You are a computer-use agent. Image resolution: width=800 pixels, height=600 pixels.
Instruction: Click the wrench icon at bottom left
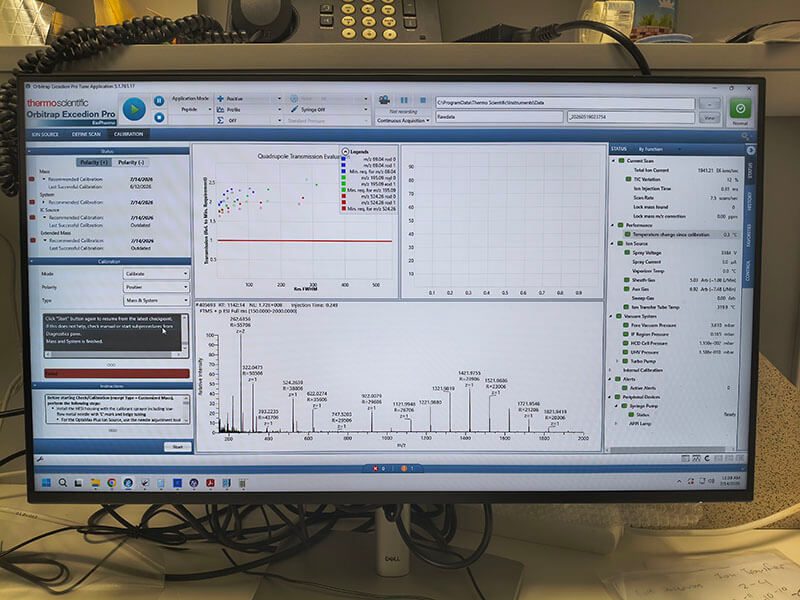pyautogui.click(x=40, y=459)
